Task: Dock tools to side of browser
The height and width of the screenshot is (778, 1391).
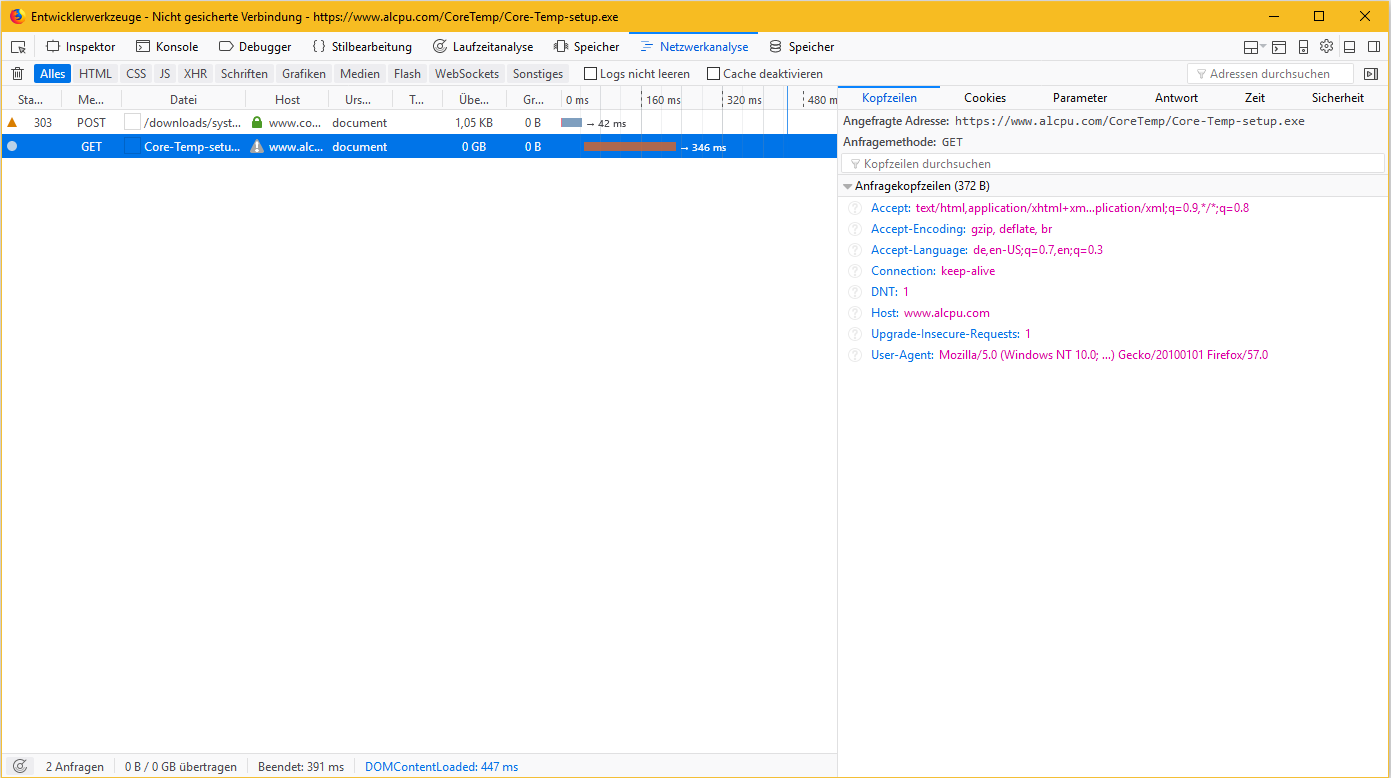Action: pyautogui.click(x=1374, y=47)
